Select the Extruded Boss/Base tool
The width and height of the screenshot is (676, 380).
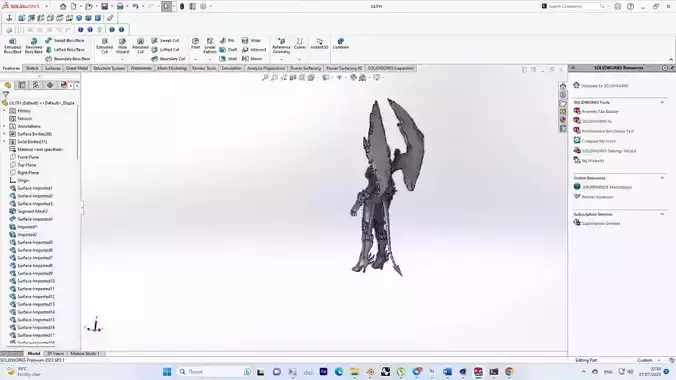pyautogui.click(x=13, y=46)
